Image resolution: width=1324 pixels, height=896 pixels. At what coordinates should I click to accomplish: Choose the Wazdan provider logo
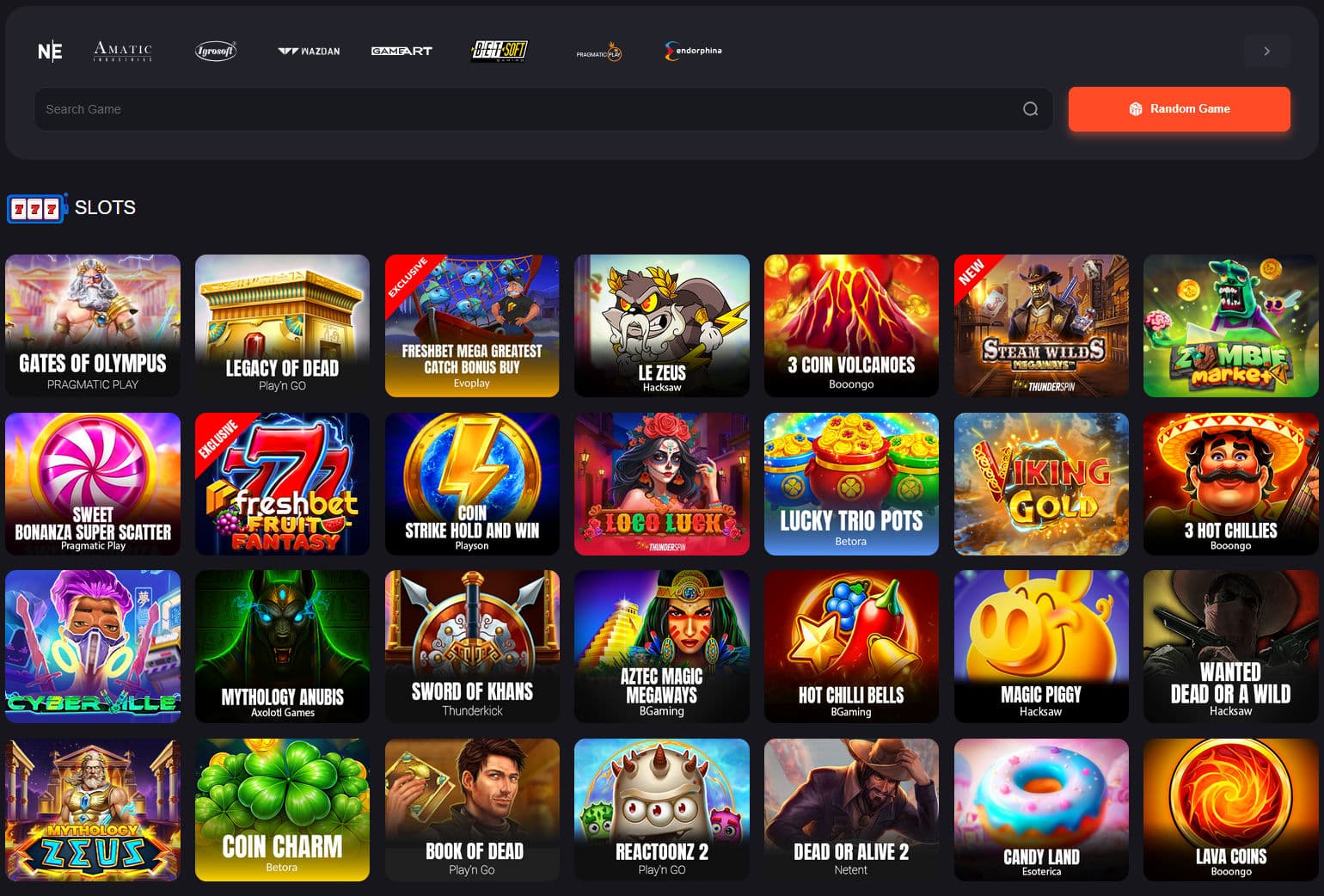[x=309, y=52]
